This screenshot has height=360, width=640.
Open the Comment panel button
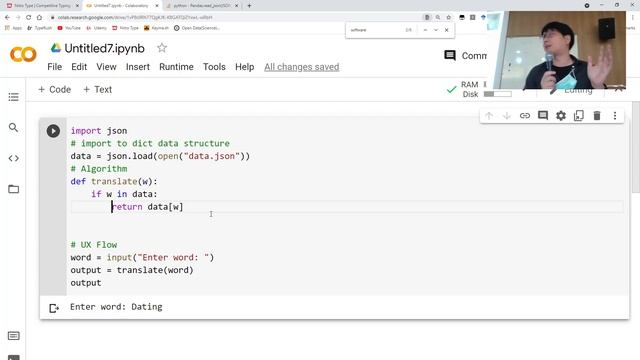465,56
